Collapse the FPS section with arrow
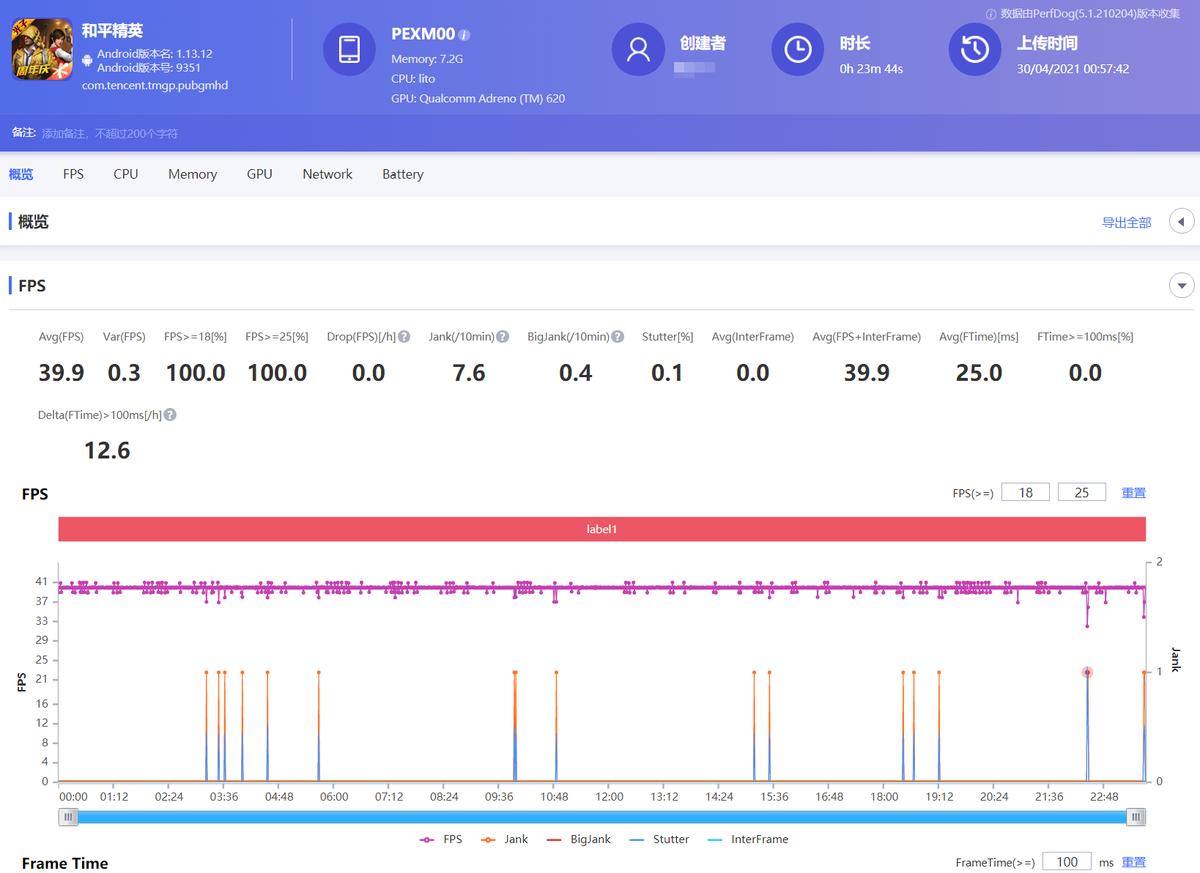1200x873 pixels. coord(1182,286)
